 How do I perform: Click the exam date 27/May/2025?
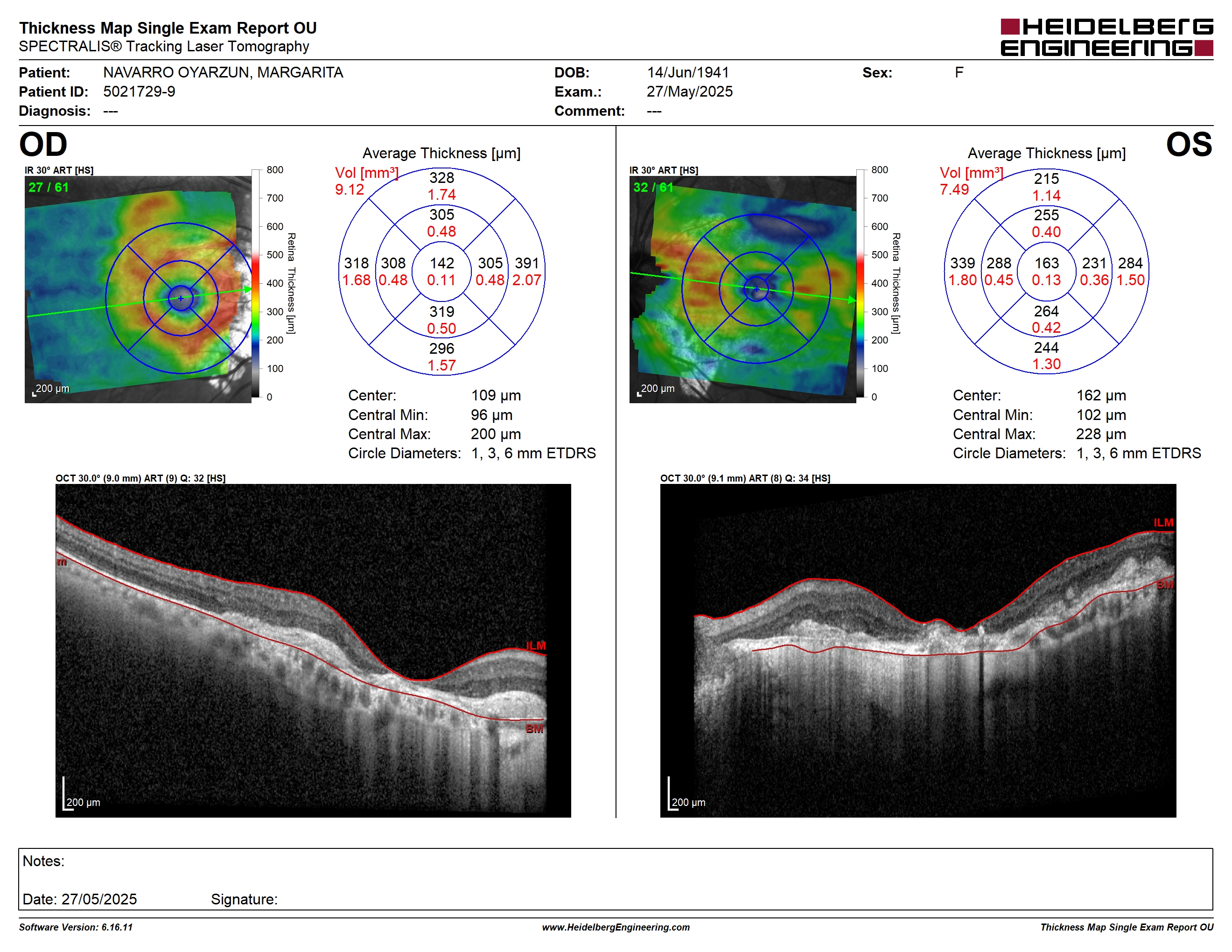point(689,92)
